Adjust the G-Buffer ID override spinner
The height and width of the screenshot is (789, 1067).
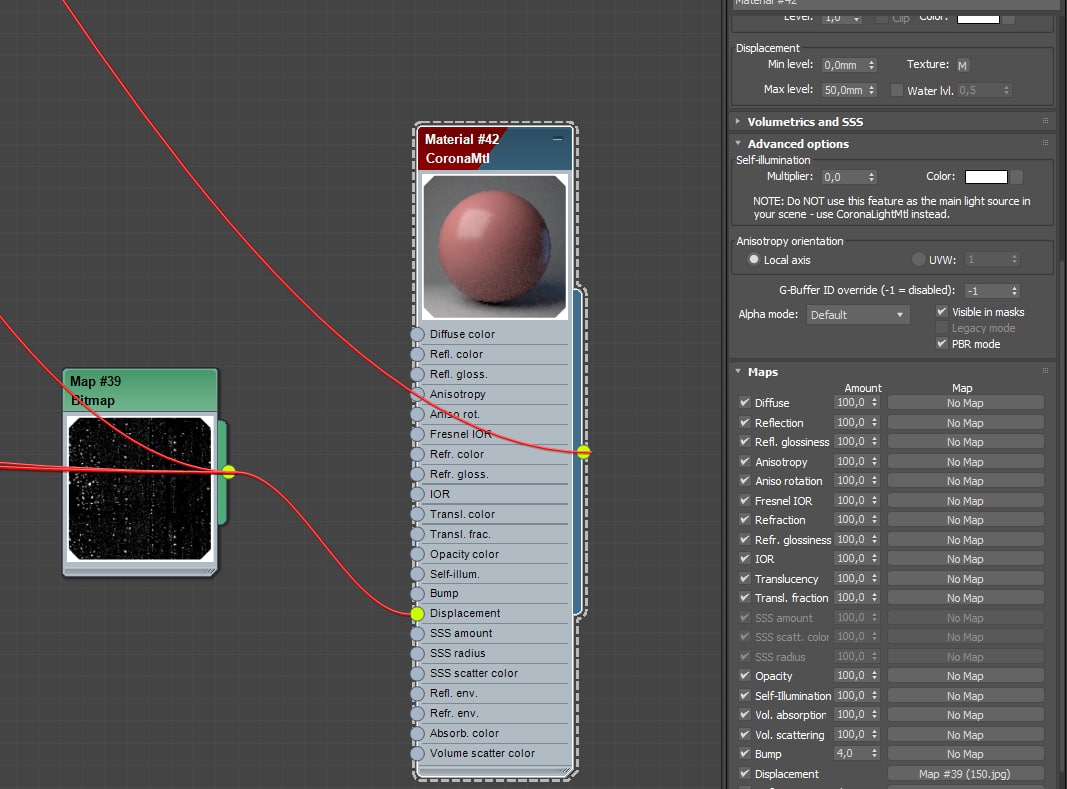point(1014,291)
